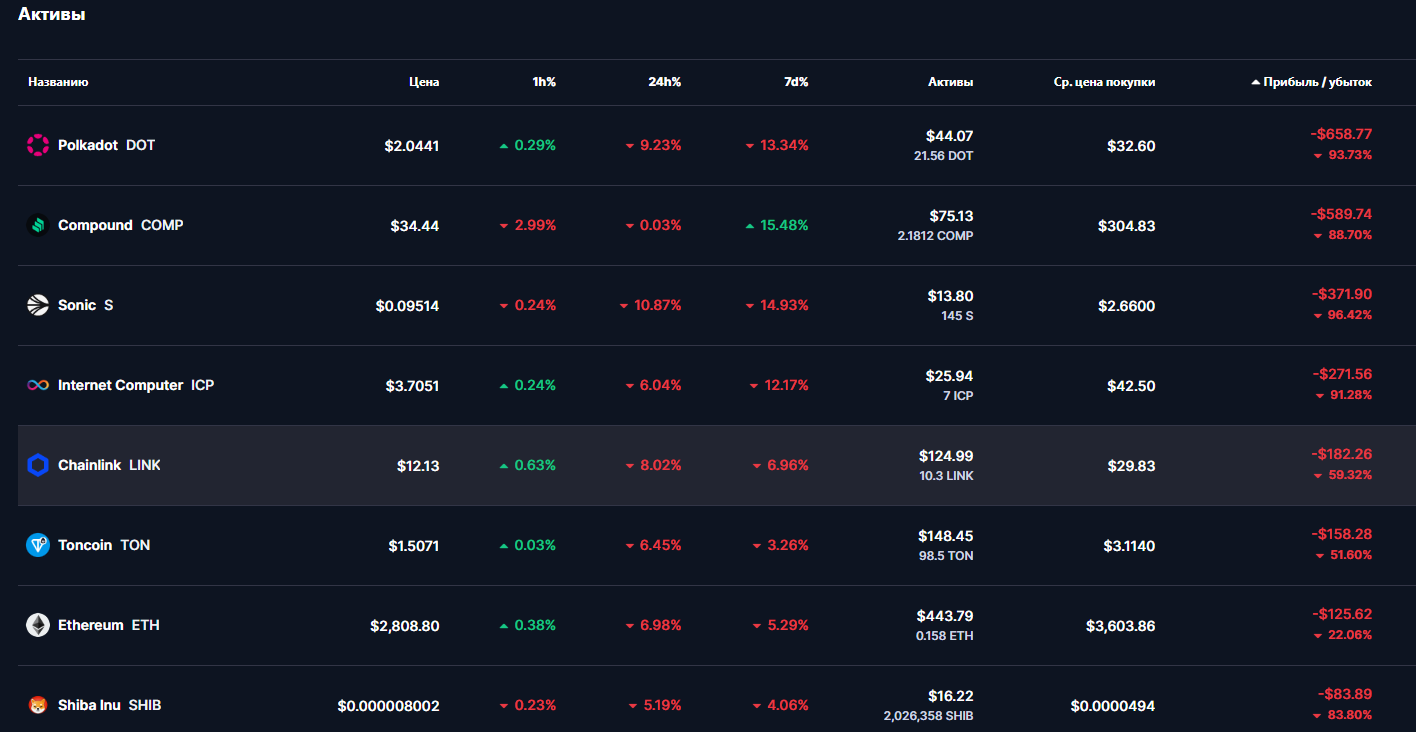Sort by 7d% column header
The image size is (1416, 732).
click(795, 82)
